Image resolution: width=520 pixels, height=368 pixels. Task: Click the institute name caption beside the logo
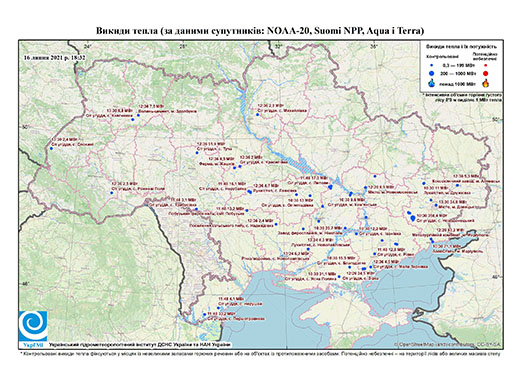click(x=140, y=344)
